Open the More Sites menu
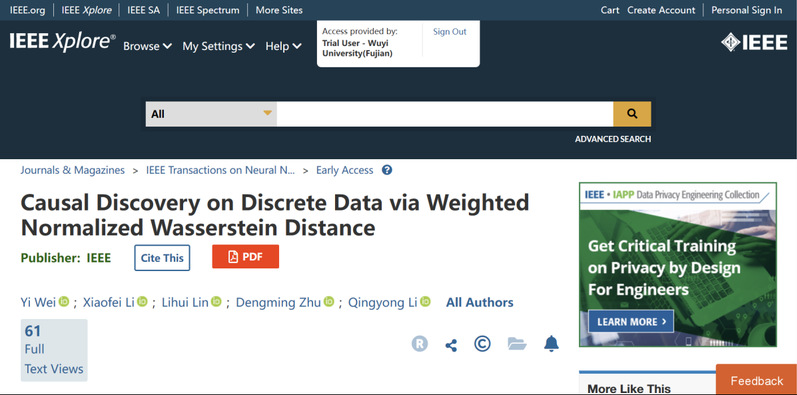Screen dimensions: 797x395 (x=279, y=10)
